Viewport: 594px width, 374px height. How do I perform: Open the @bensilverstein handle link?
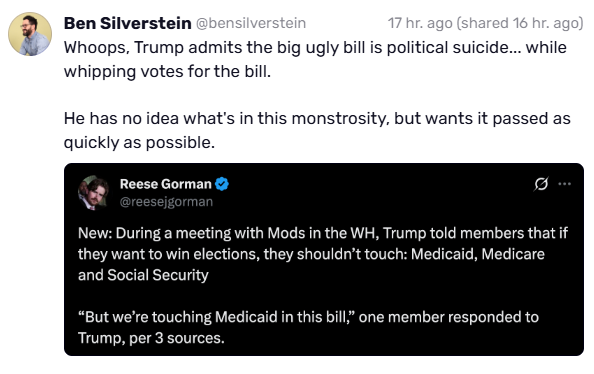coord(251,23)
